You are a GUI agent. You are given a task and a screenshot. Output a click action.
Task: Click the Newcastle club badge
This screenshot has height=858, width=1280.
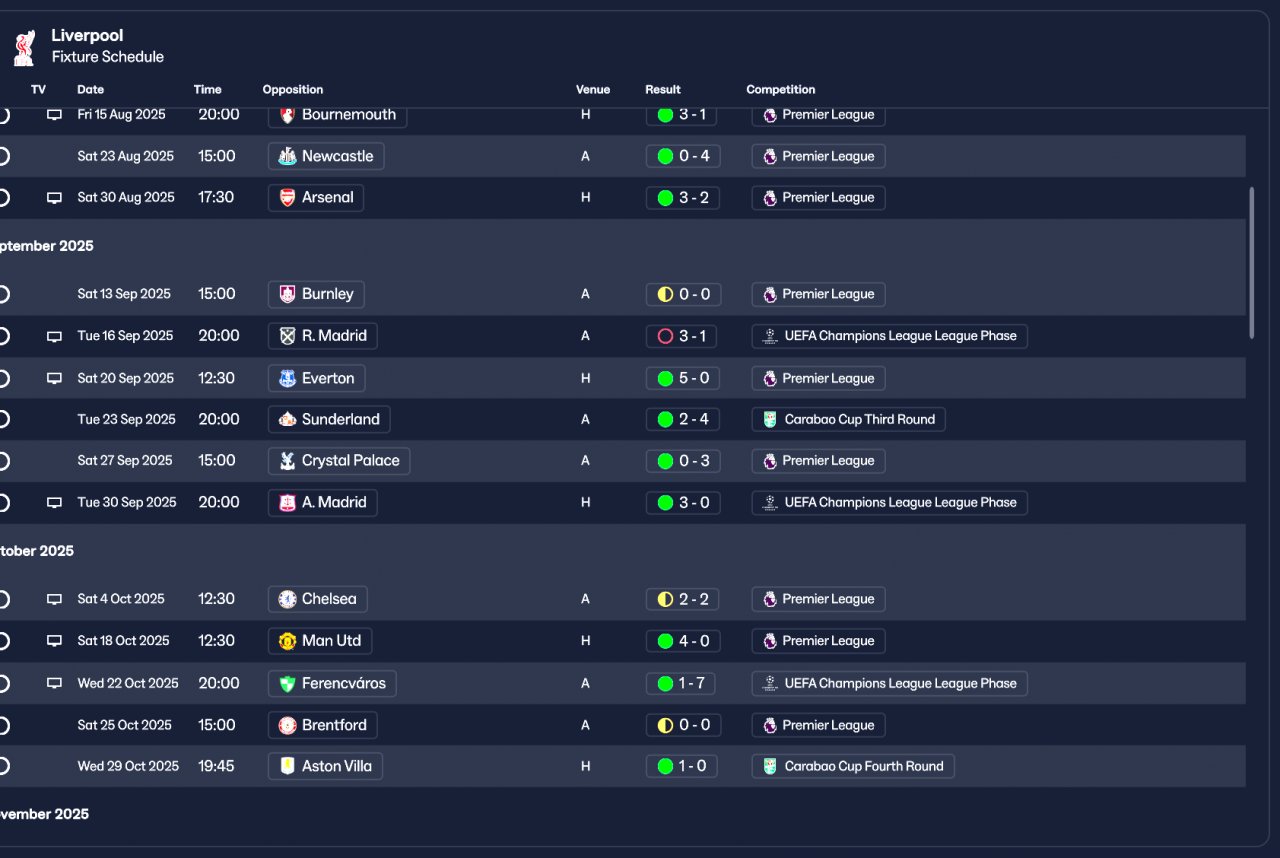tap(287, 156)
